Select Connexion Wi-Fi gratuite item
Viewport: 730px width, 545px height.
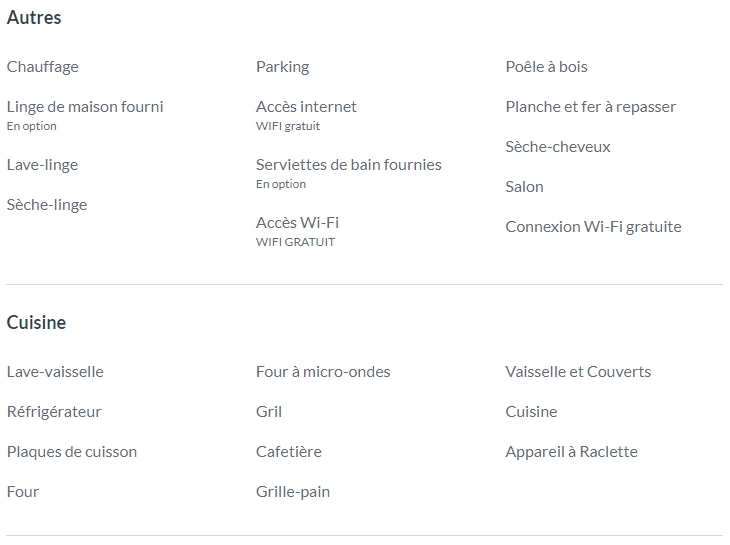coord(594,227)
